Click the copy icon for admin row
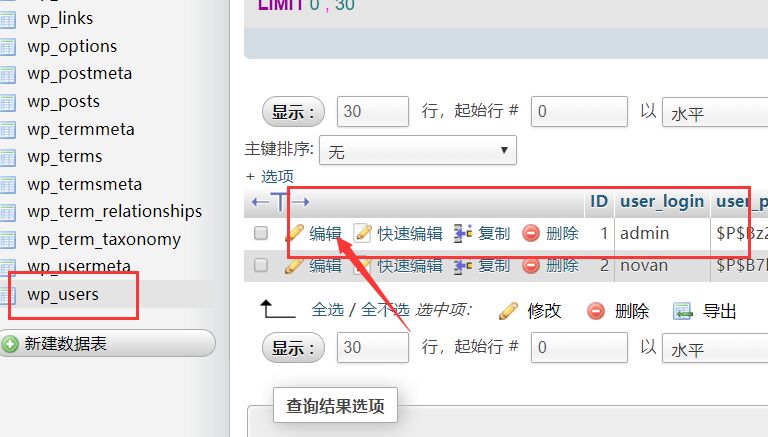Screen dimensions: 768x437 463,233
